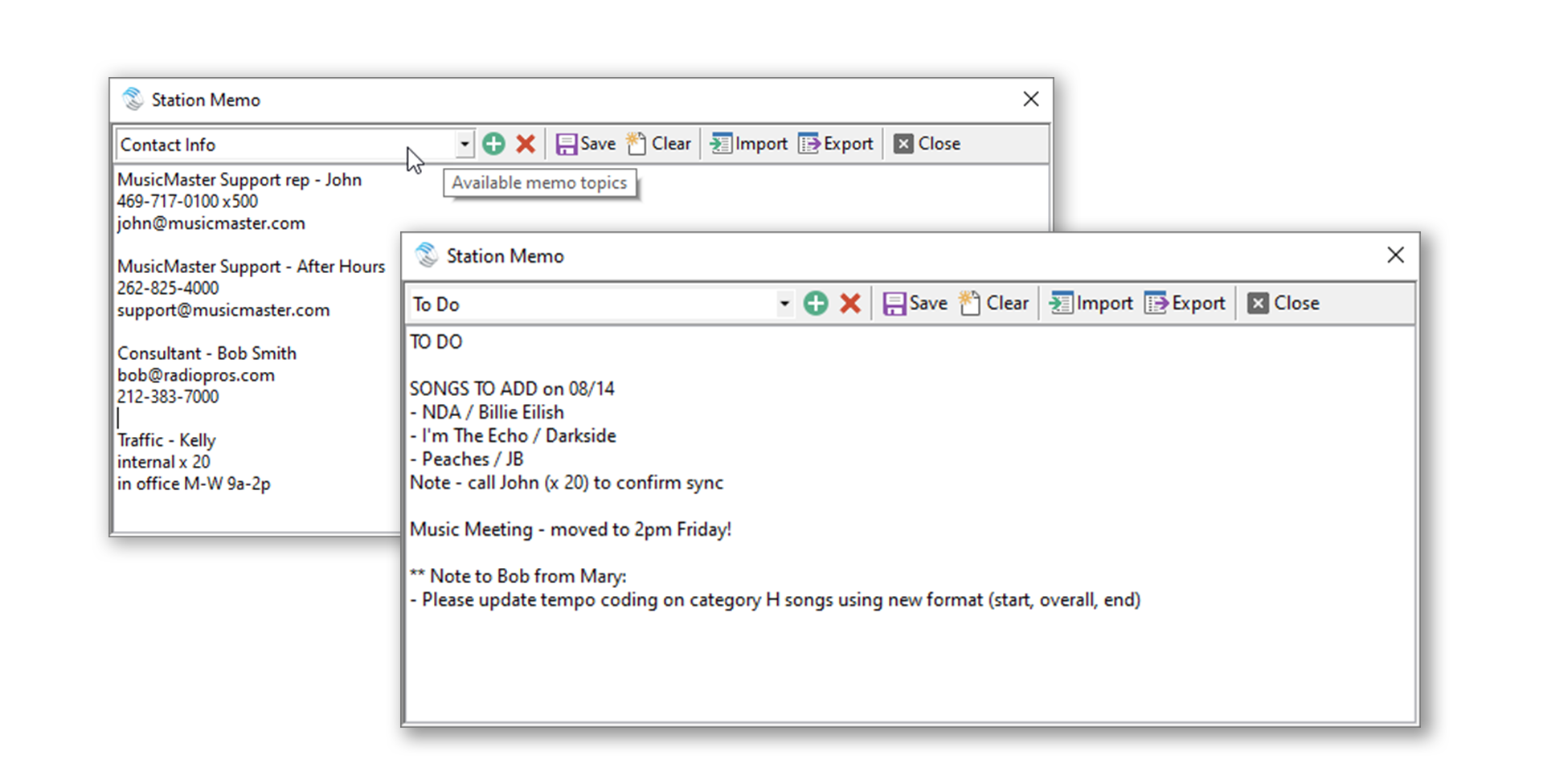Screen dimensions: 1543x784
Task: Expand the Contact Info topic dropdown arrow
Action: [465, 145]
